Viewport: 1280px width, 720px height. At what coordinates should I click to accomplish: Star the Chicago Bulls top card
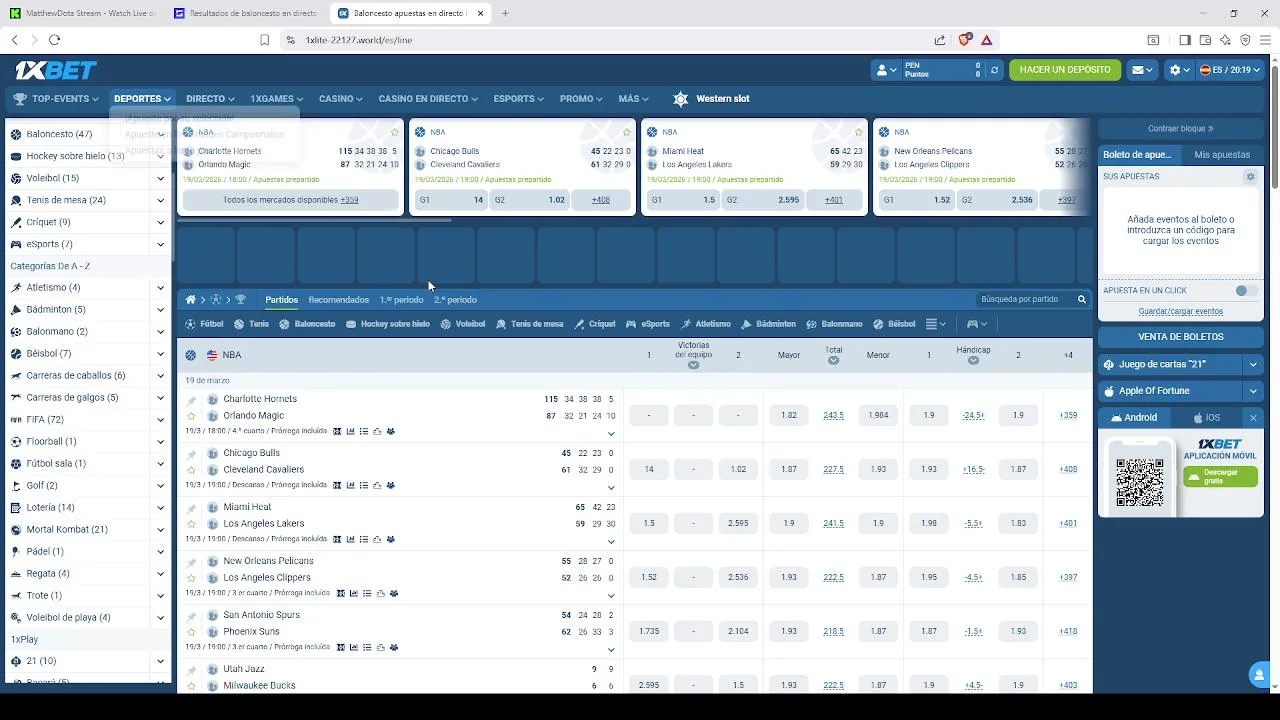627,132
